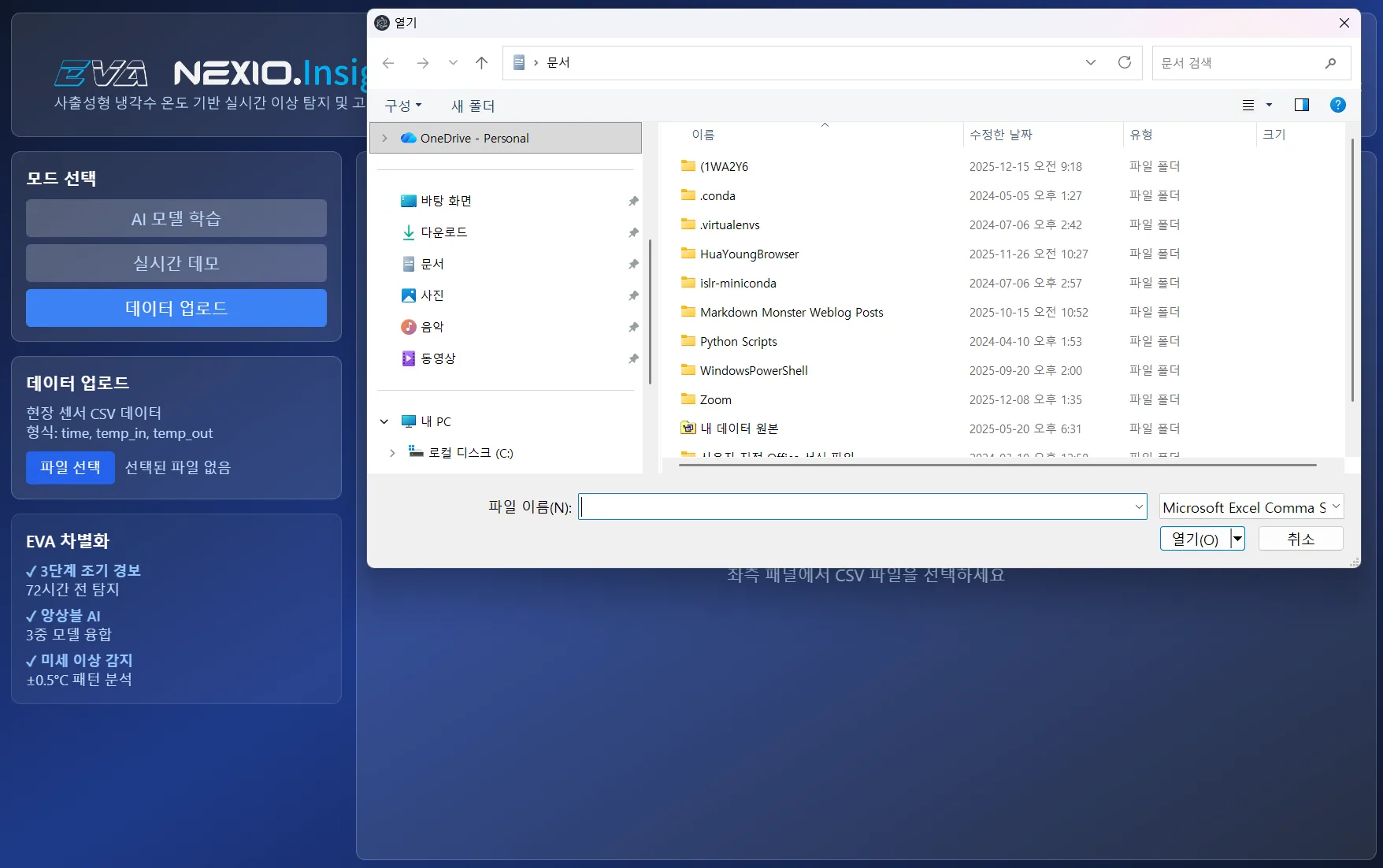This screenshot has height=868, width=1383.
Task: Change the file view layout
Action: 1248,105
